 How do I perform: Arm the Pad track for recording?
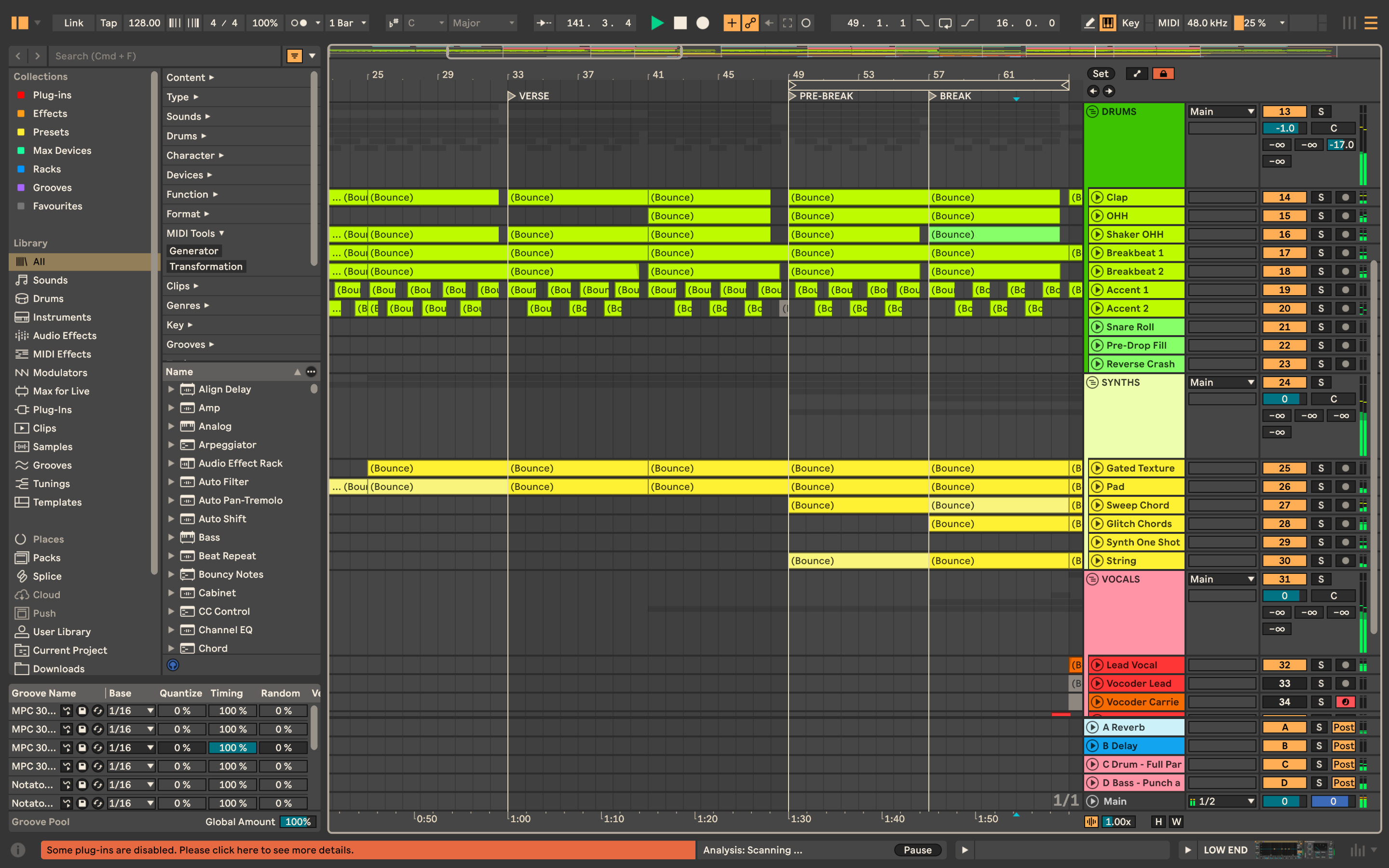point(1345,487)
